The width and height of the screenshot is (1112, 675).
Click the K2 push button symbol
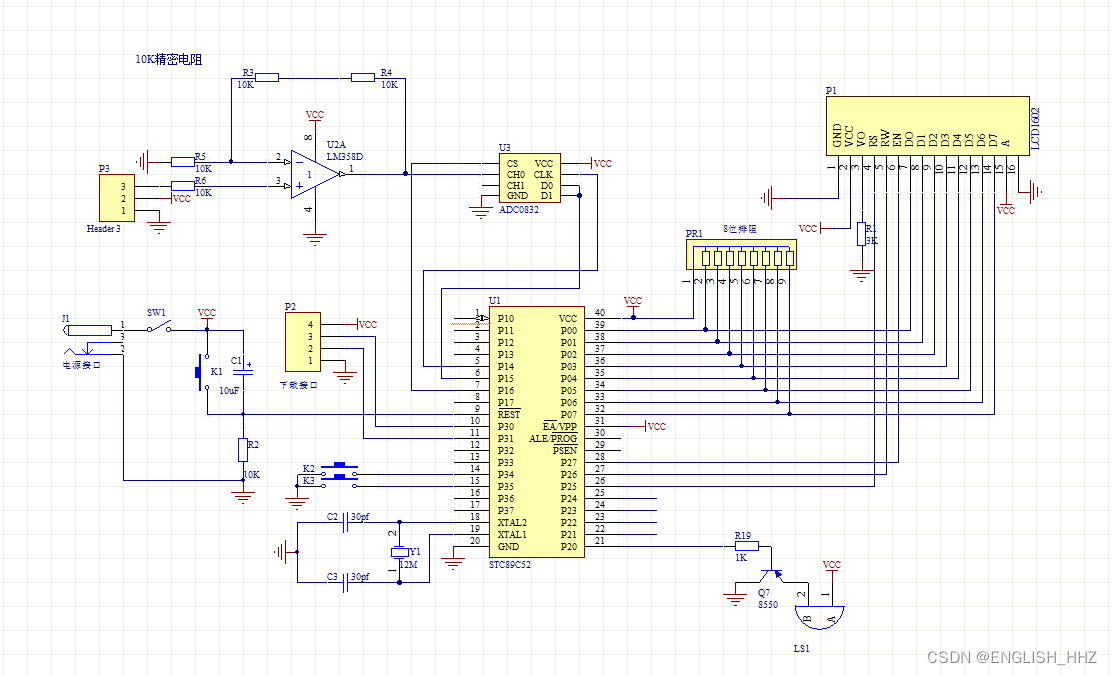[339, 469]
